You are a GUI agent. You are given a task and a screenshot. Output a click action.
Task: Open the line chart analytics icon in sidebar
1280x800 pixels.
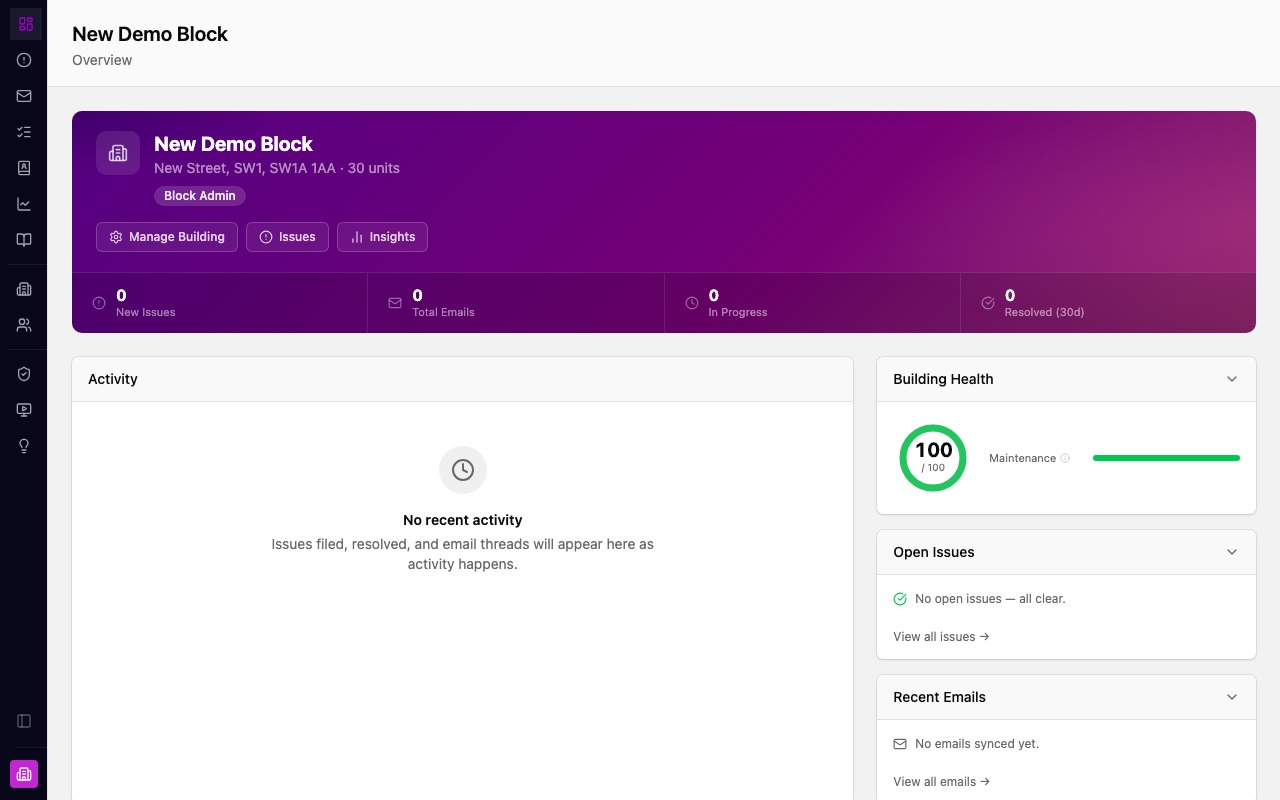(x=25, y=204)
